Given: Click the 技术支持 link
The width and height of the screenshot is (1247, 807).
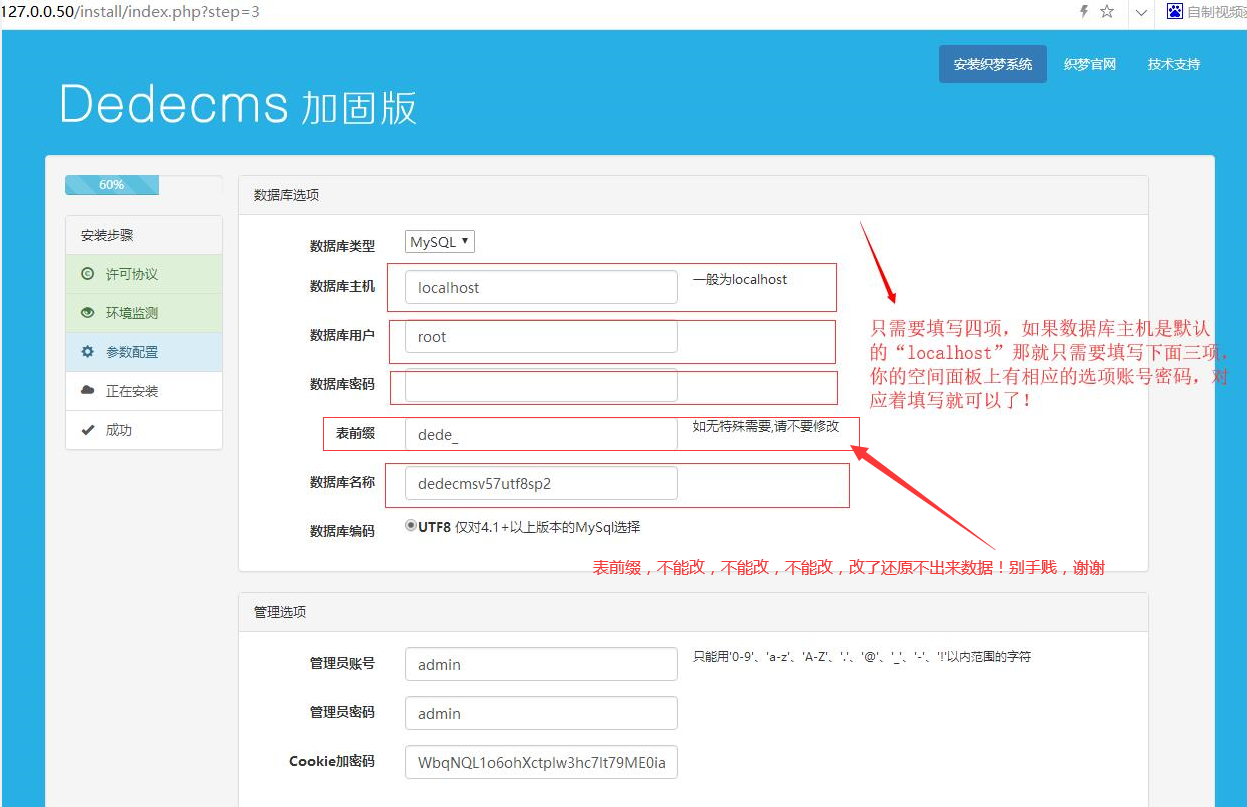Looking at the screenshot, I should [1173, 63].
